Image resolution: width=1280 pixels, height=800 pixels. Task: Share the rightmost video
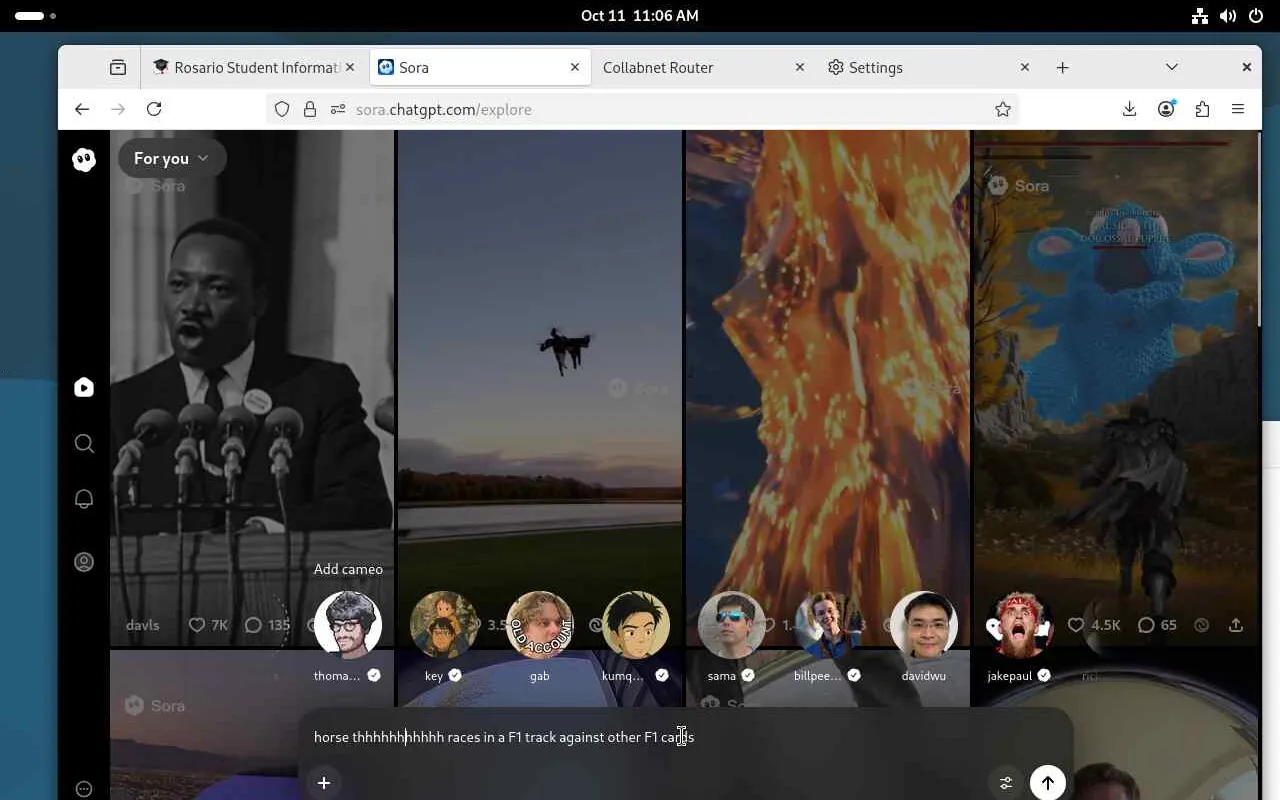point(1236,625)
